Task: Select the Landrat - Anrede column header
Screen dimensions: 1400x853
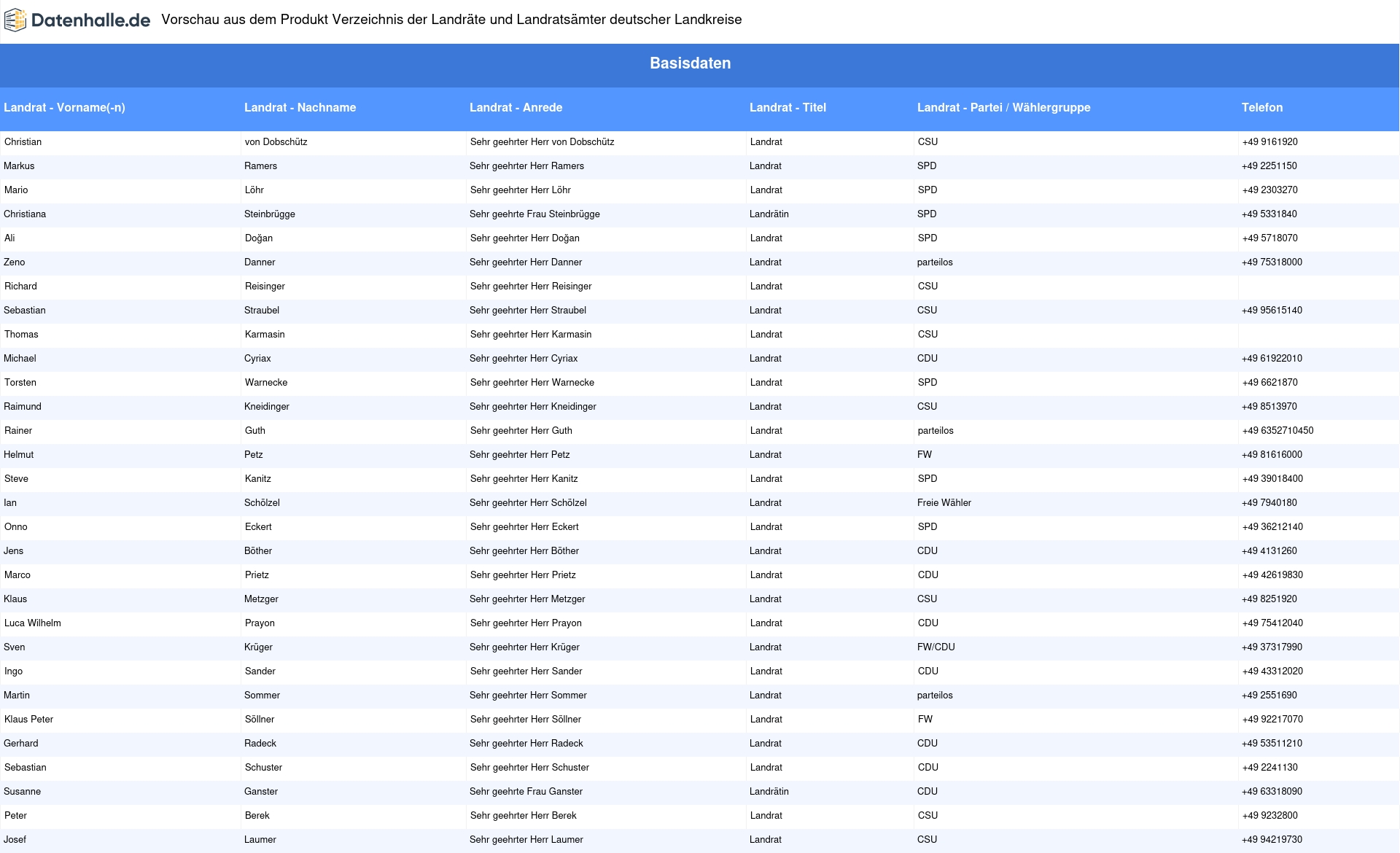Action: pyautogui.click(x=516, y=107)
